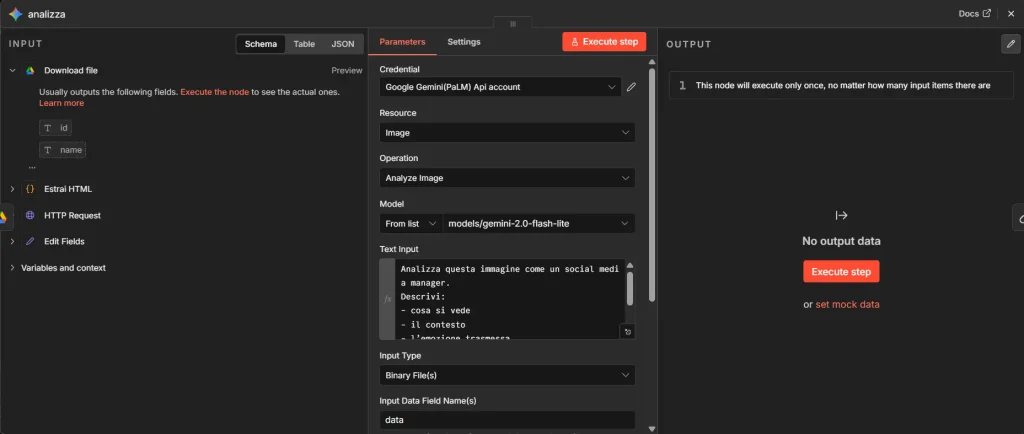Viewport: 1024px width, 434px height.
Task: Open the Settings tab
Action: click(x=464, y=42)
